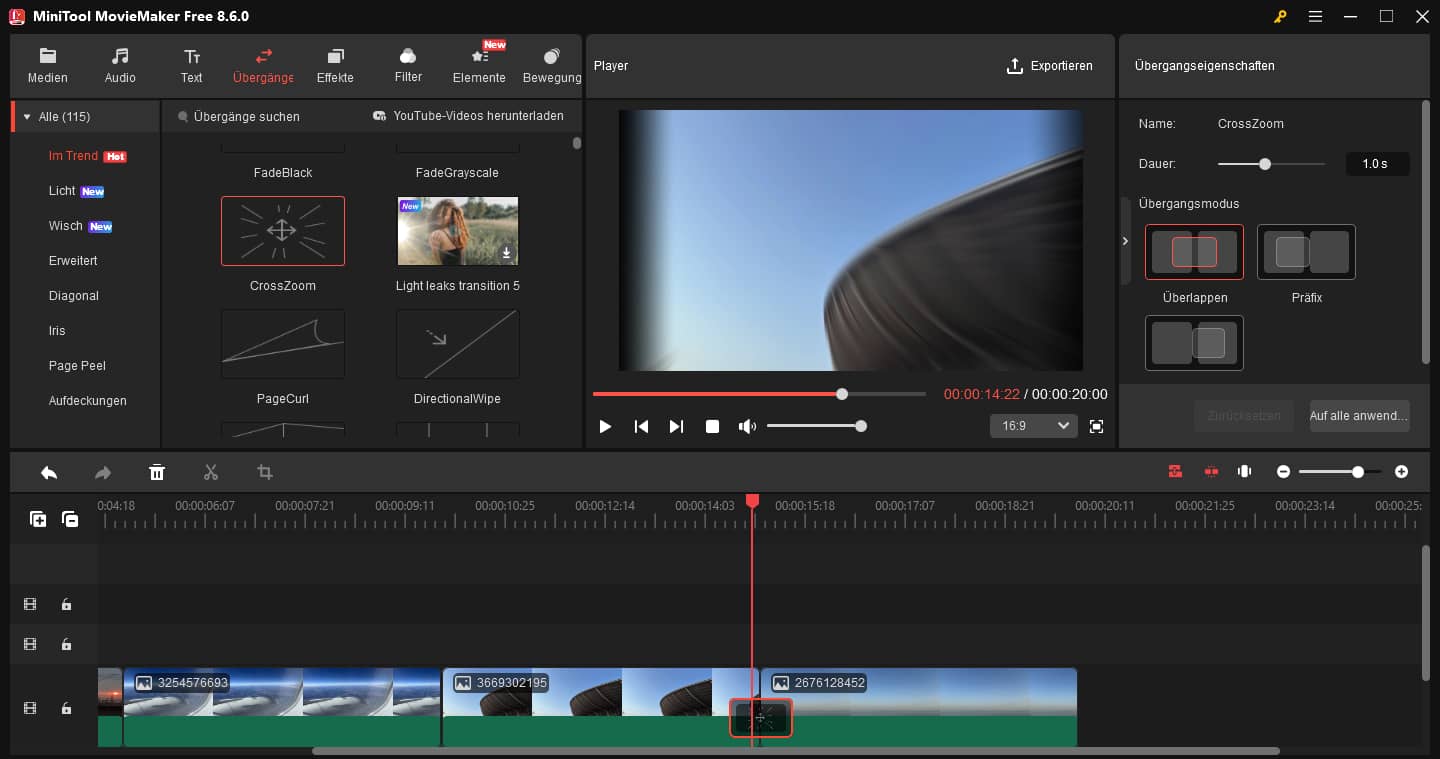Open the Filter tab
The width and height of the screenshot is (1440, 759).
408,66
